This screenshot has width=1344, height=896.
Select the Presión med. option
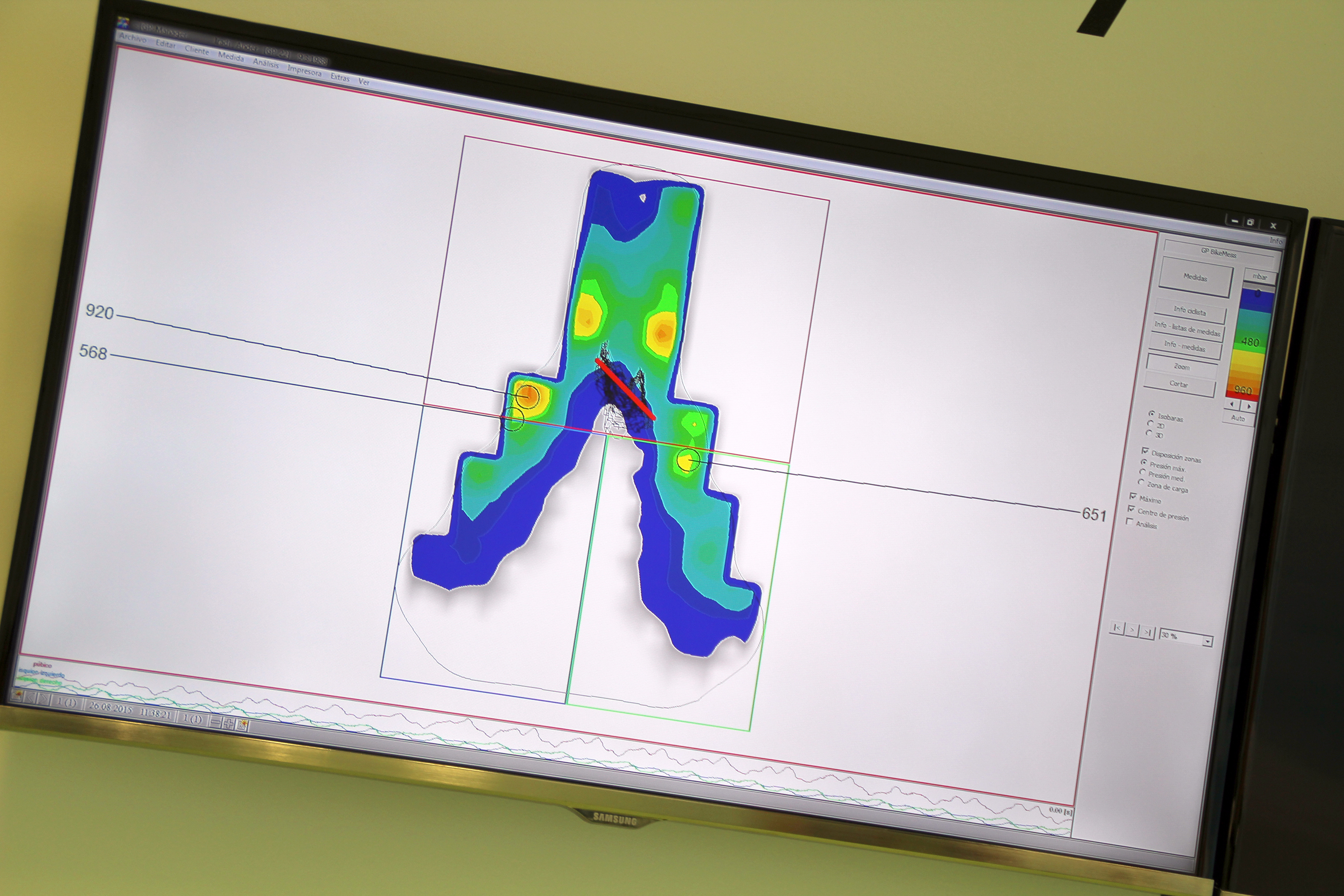tap(1161, 475)
